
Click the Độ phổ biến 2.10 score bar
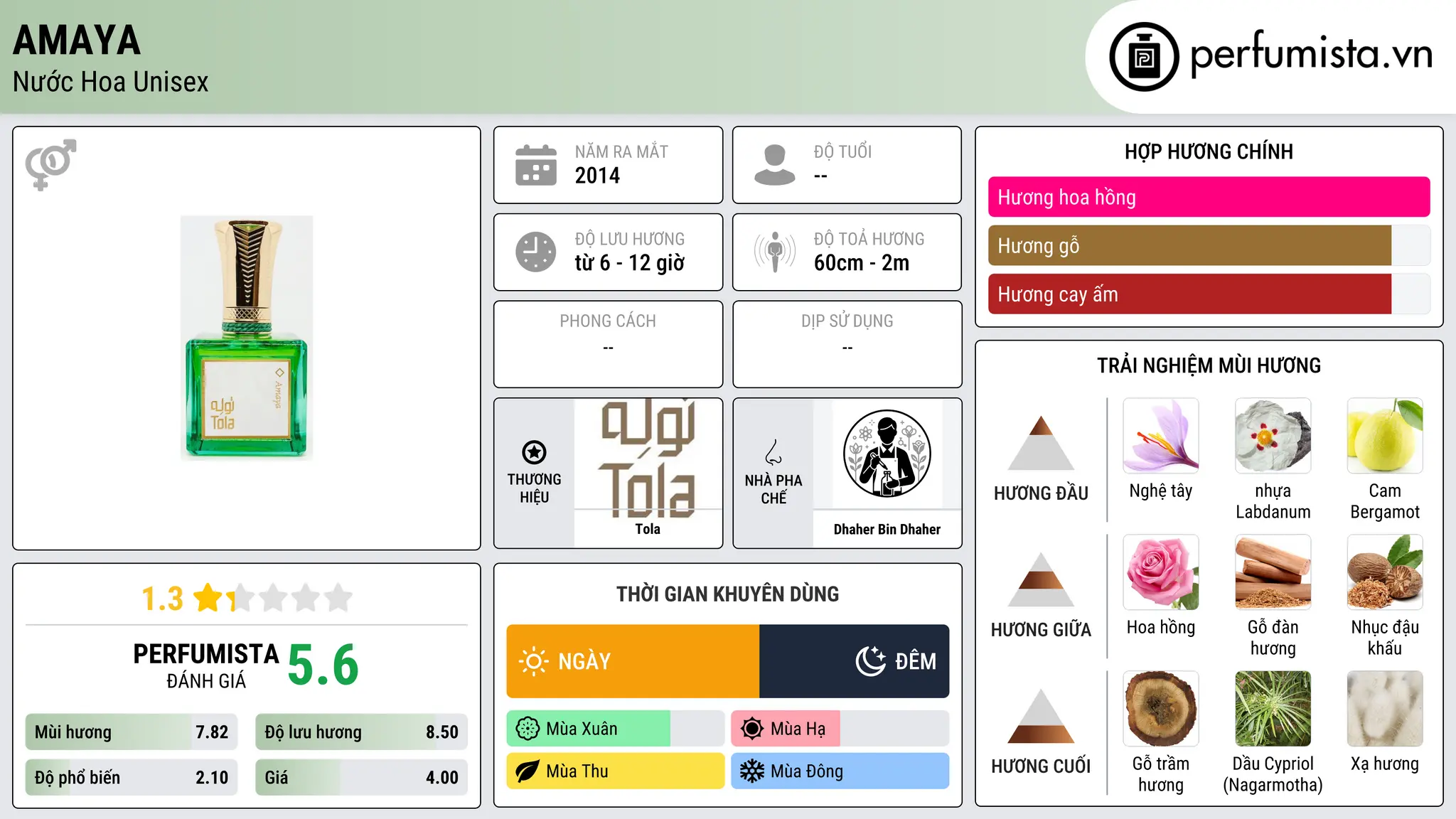132,777
